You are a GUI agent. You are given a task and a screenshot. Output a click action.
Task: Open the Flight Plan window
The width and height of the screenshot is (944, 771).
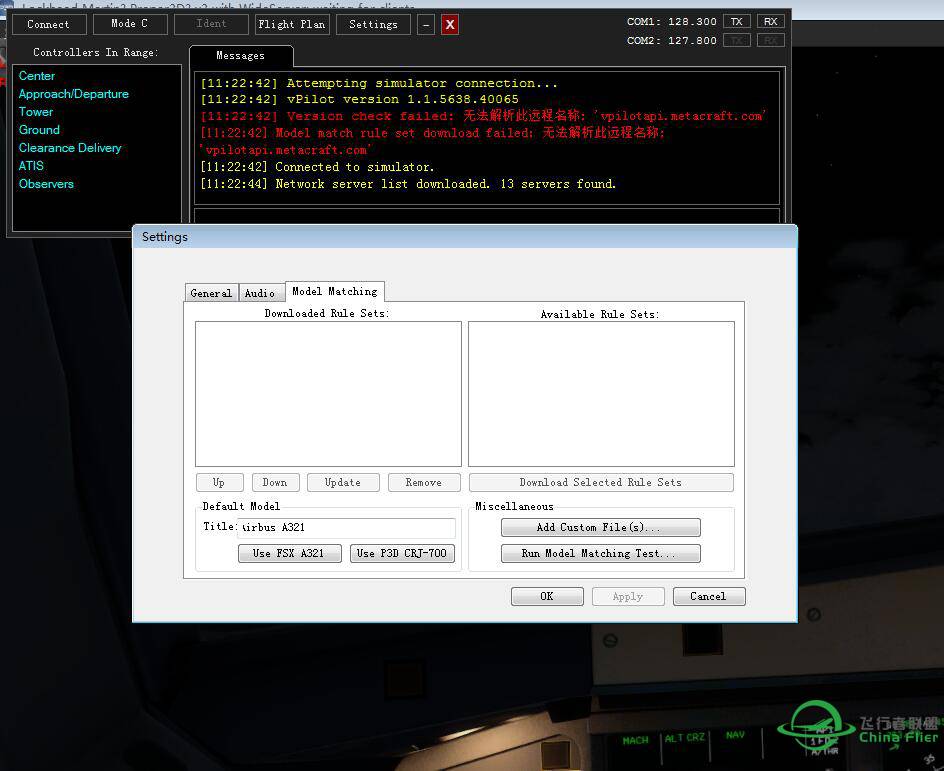tap(291, 24)
